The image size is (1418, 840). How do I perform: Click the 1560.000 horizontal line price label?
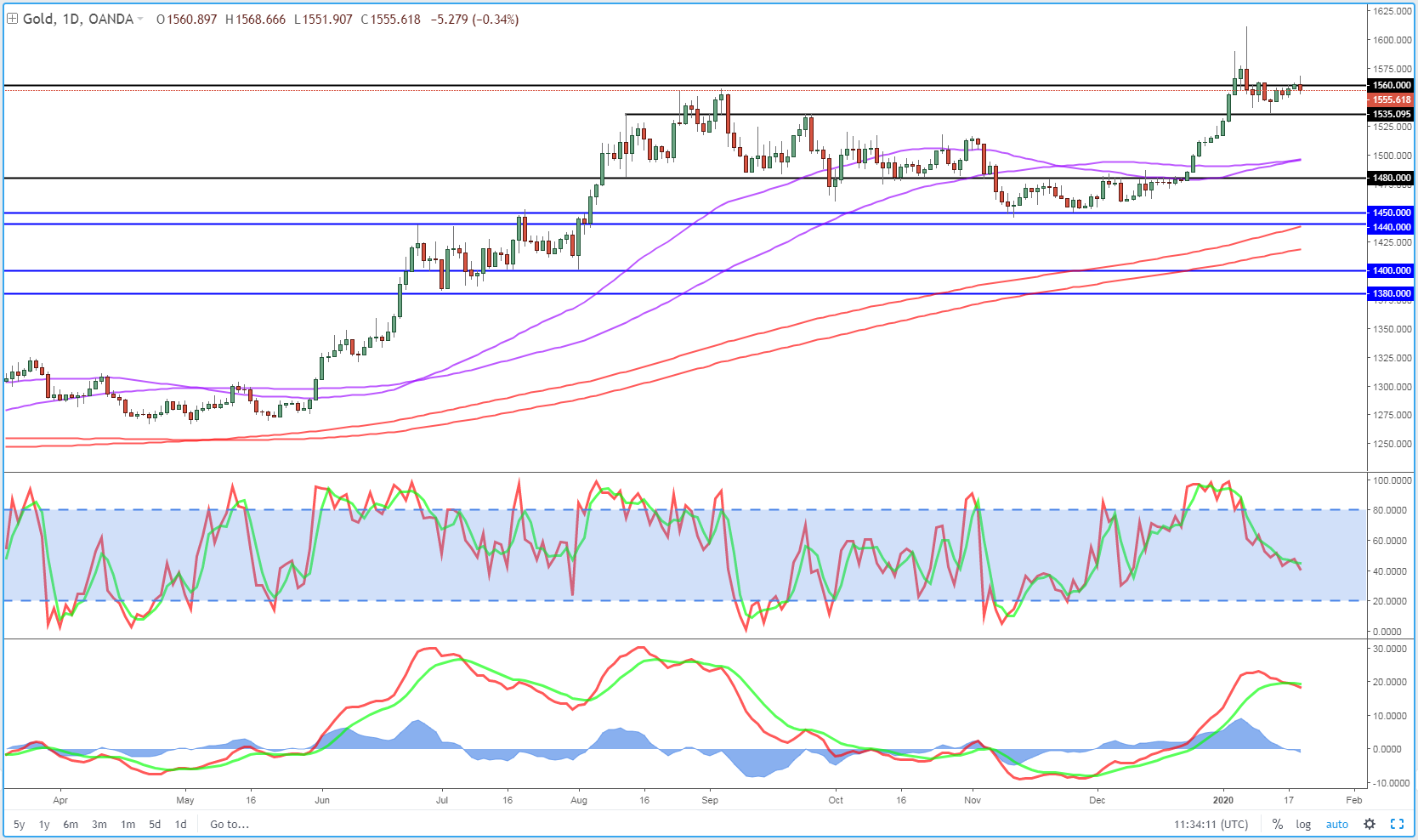point(1391,85)
